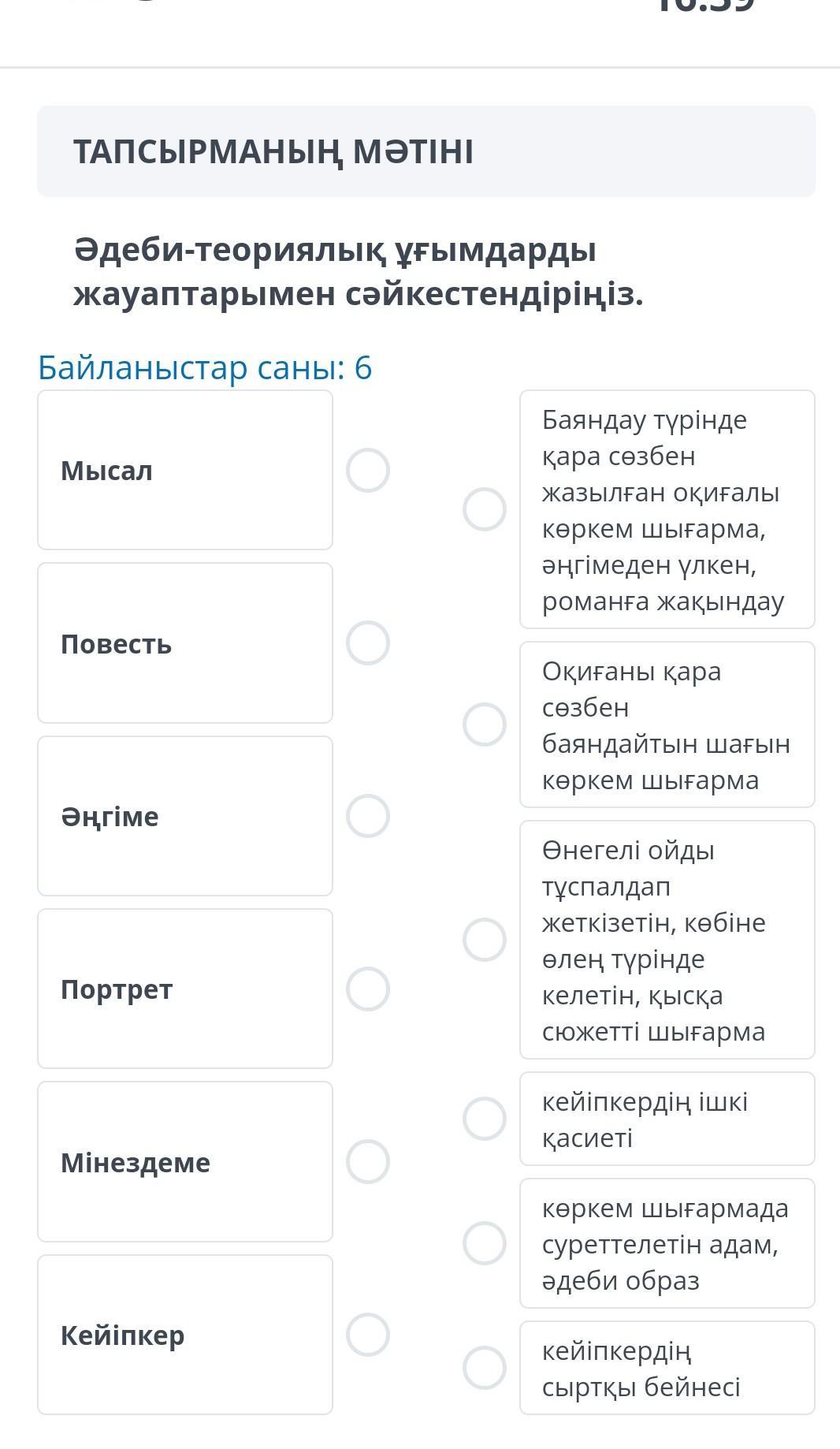The width and height of the screenshot is (840, 1449).
Task: Select the connector circle beside Әңгіме
Action: [368, 816]
